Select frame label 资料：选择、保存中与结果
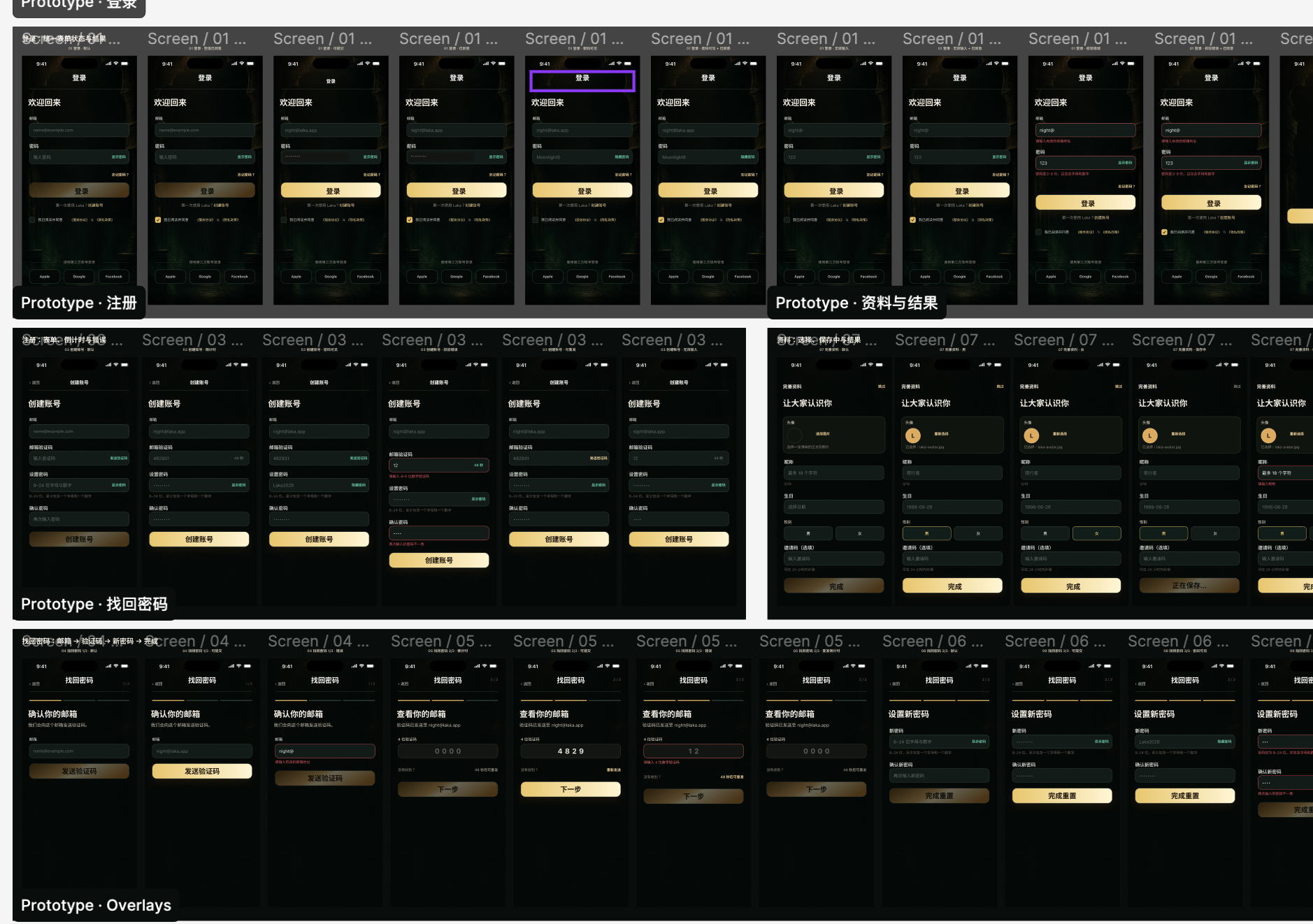 819,340
